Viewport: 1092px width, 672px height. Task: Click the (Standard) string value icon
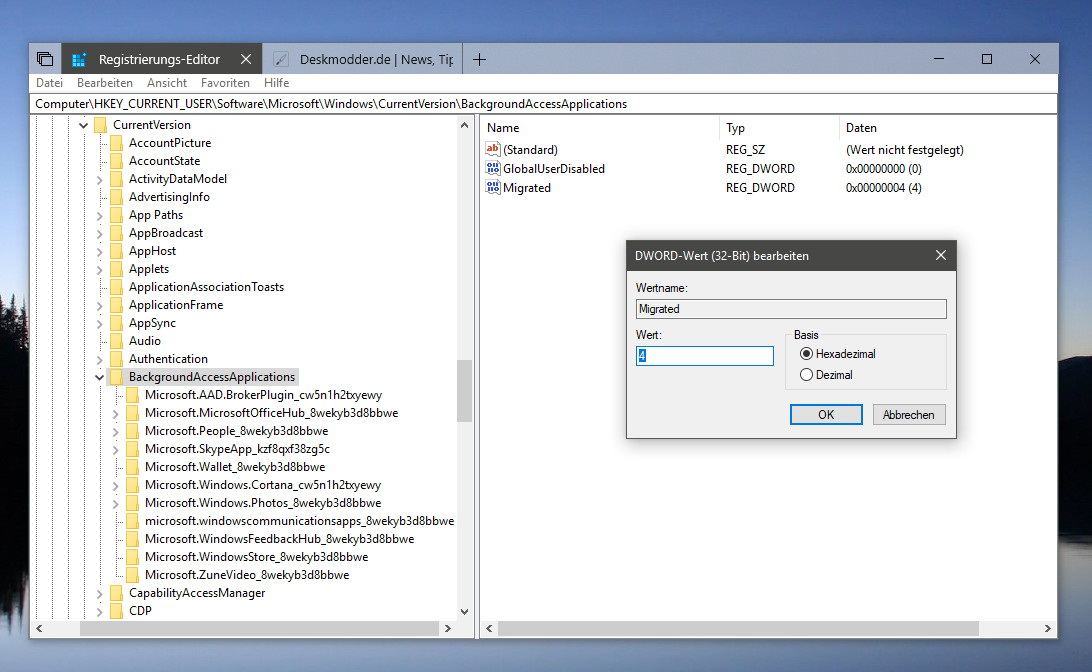pyautogui.click(x=493, y=149)
